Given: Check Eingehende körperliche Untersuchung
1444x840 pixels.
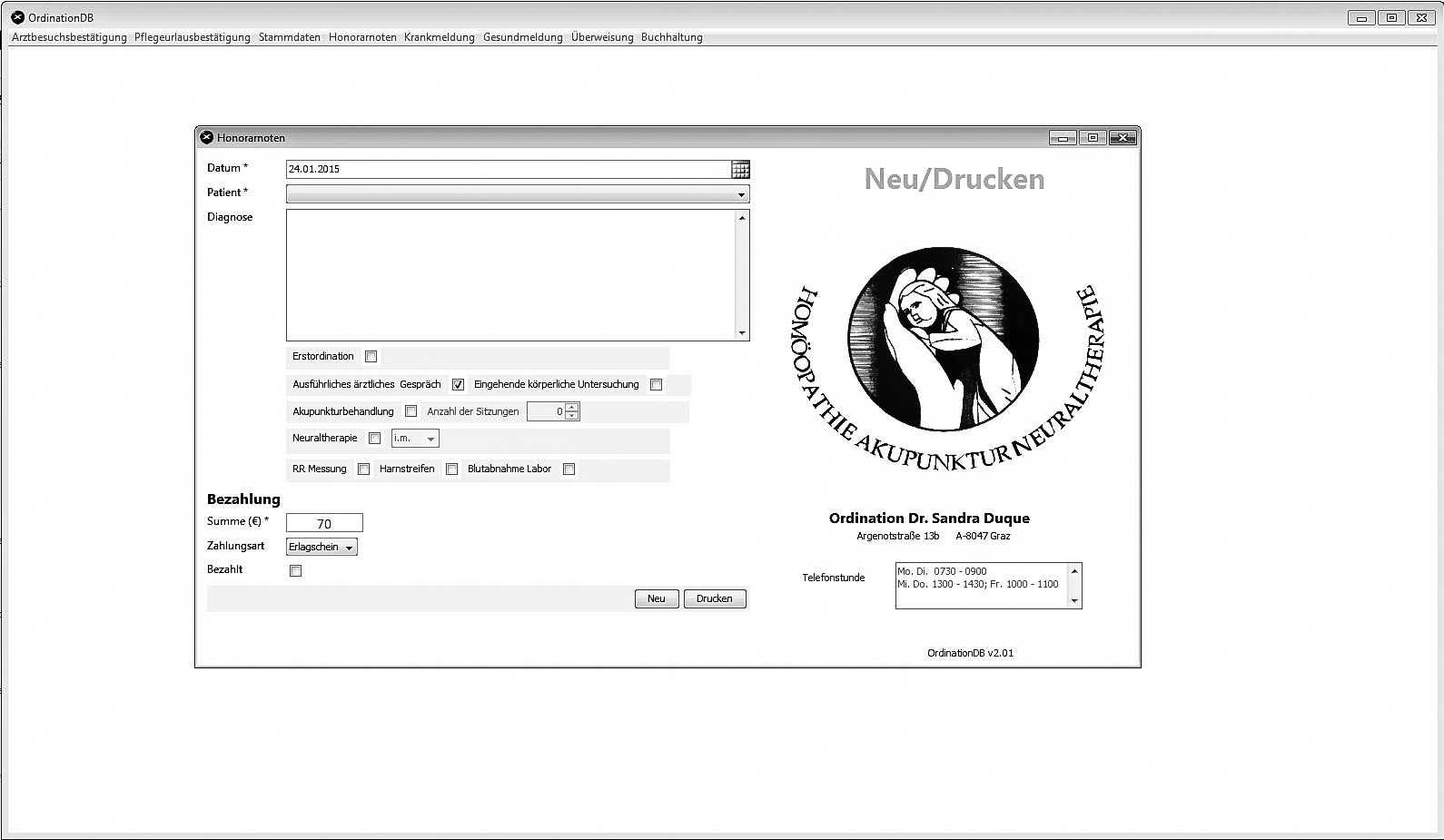Looking at the screenshot, I should tap(656, 385).
